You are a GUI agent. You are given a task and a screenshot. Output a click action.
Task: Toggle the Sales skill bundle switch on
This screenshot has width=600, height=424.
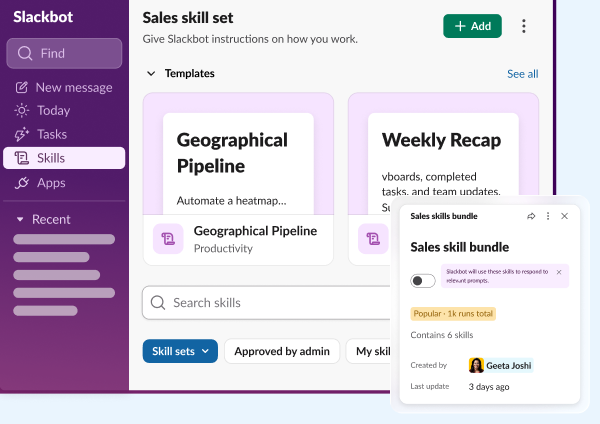(423, 281)
